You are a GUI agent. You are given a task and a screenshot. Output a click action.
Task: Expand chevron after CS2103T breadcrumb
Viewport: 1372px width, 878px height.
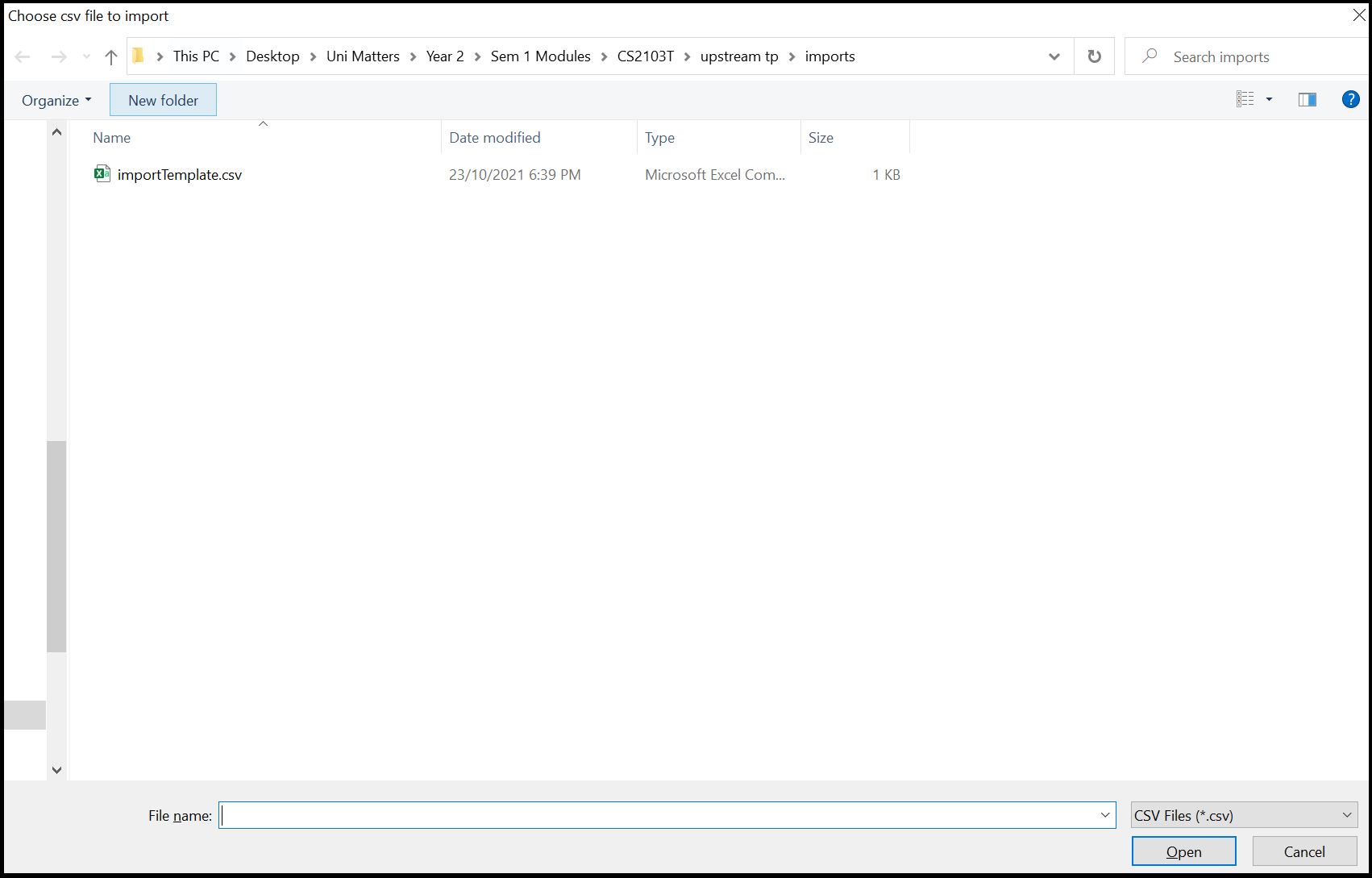(x=687, y=56)
